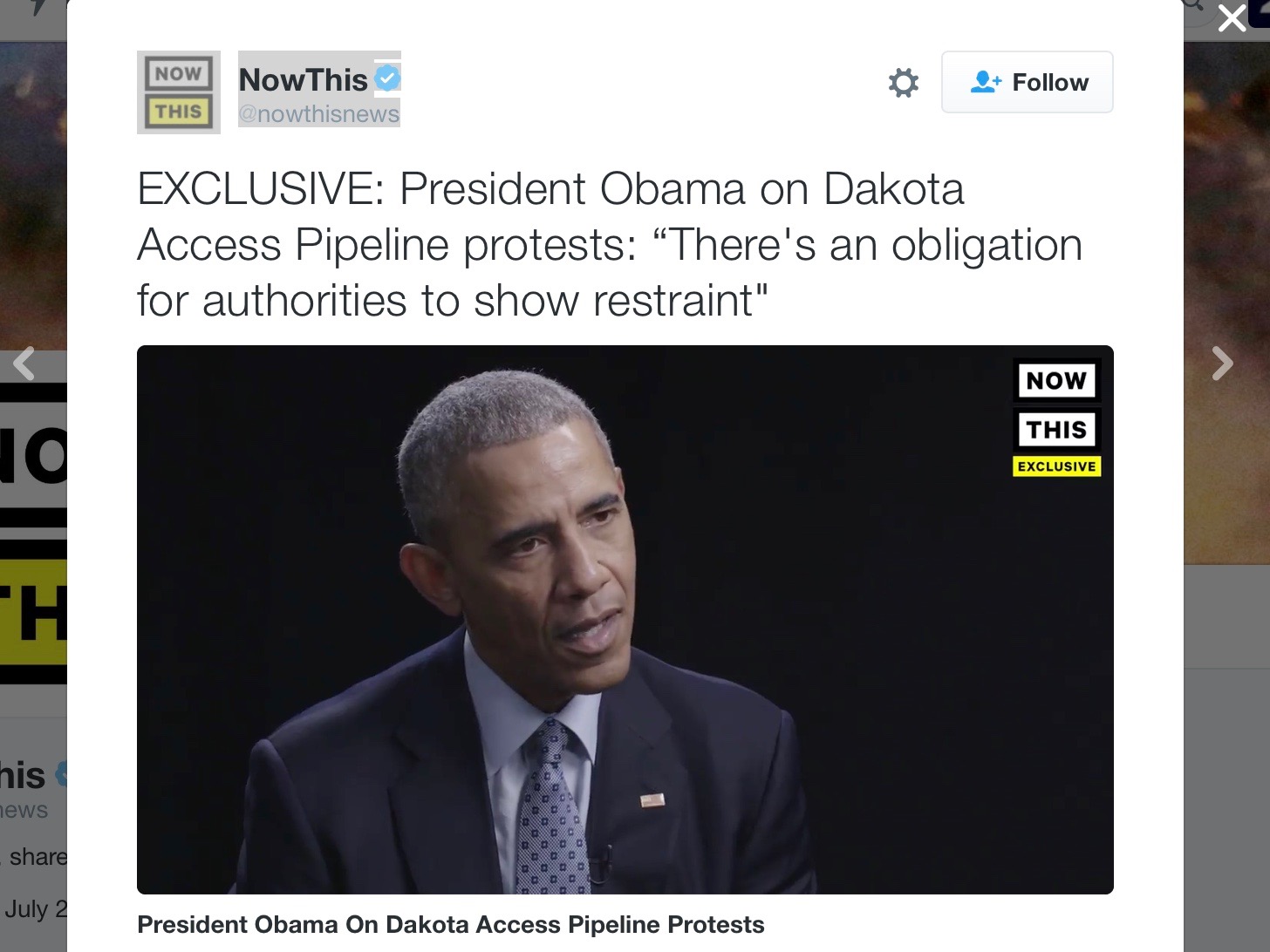The height and width of the screenshot is (952, 1270).
Task: Open the gear settings menu on the tweet
Action: click(903, 83)
